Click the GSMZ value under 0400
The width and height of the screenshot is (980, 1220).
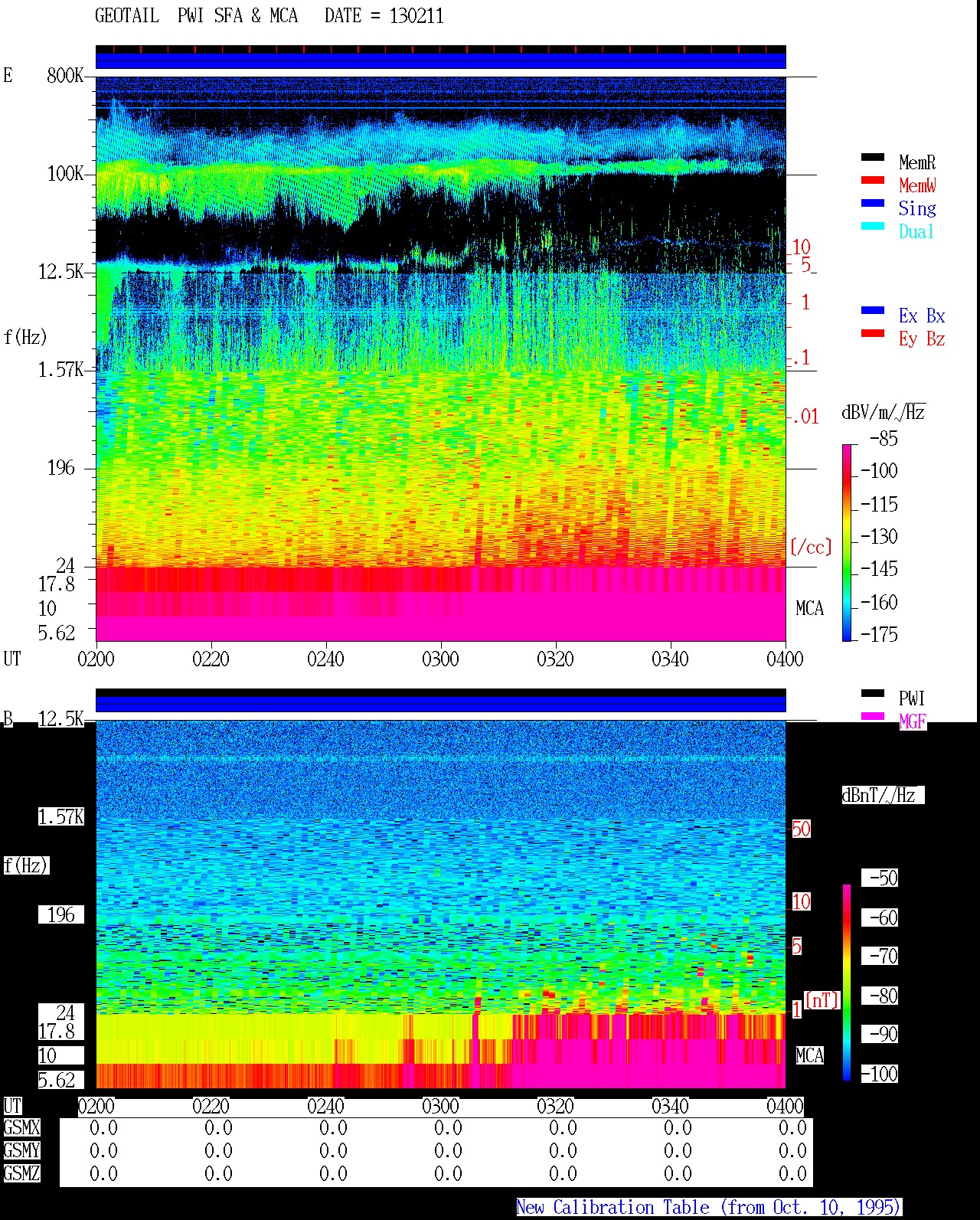(x=792, y=1173)
